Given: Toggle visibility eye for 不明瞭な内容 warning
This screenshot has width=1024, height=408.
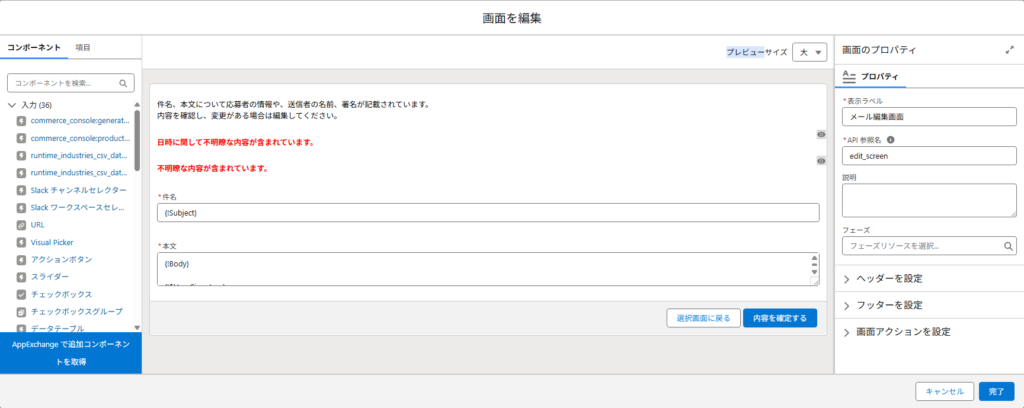Looking at the screenshot, I should point(821,160).
